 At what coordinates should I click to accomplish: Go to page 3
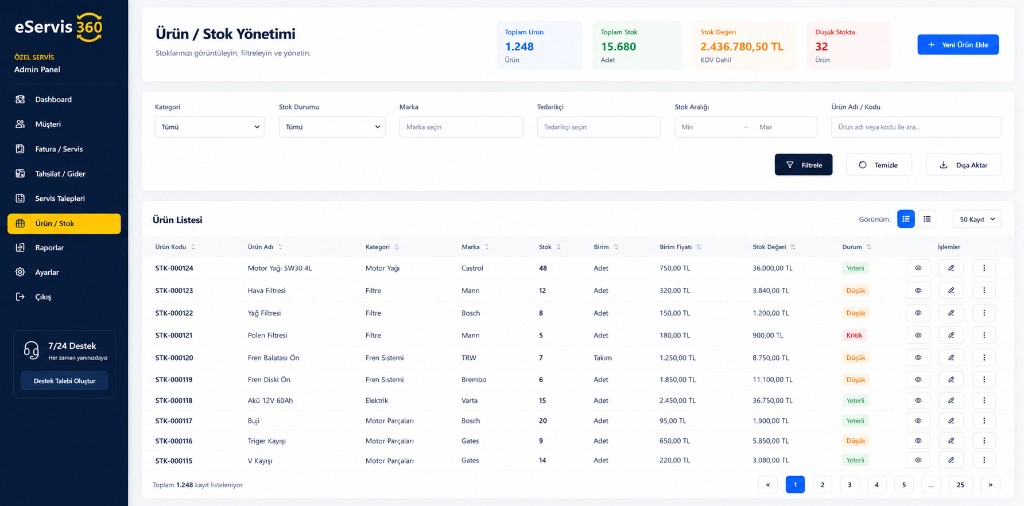[850, 484]
